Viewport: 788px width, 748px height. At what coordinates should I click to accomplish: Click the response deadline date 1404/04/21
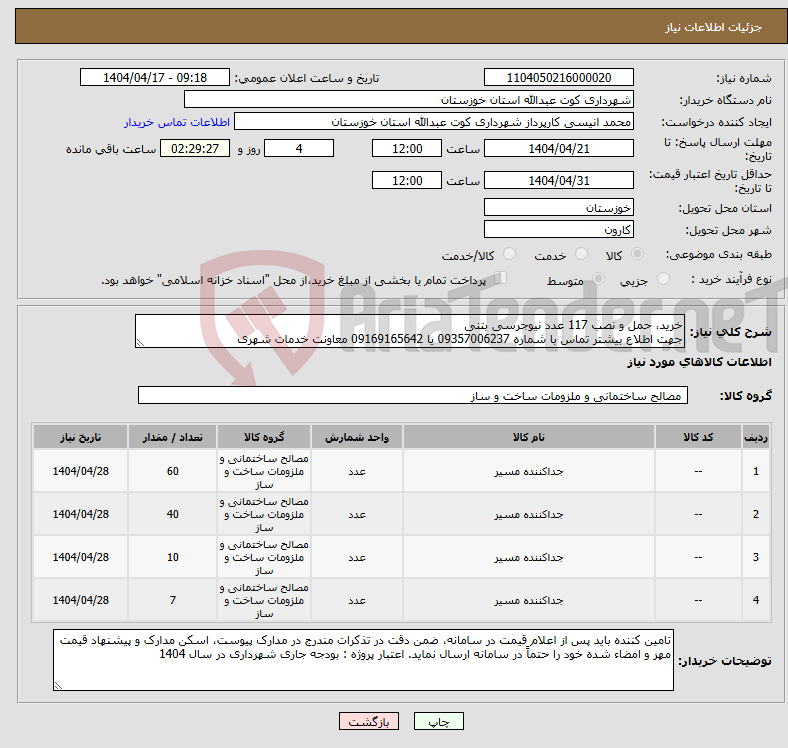point(558,148)
